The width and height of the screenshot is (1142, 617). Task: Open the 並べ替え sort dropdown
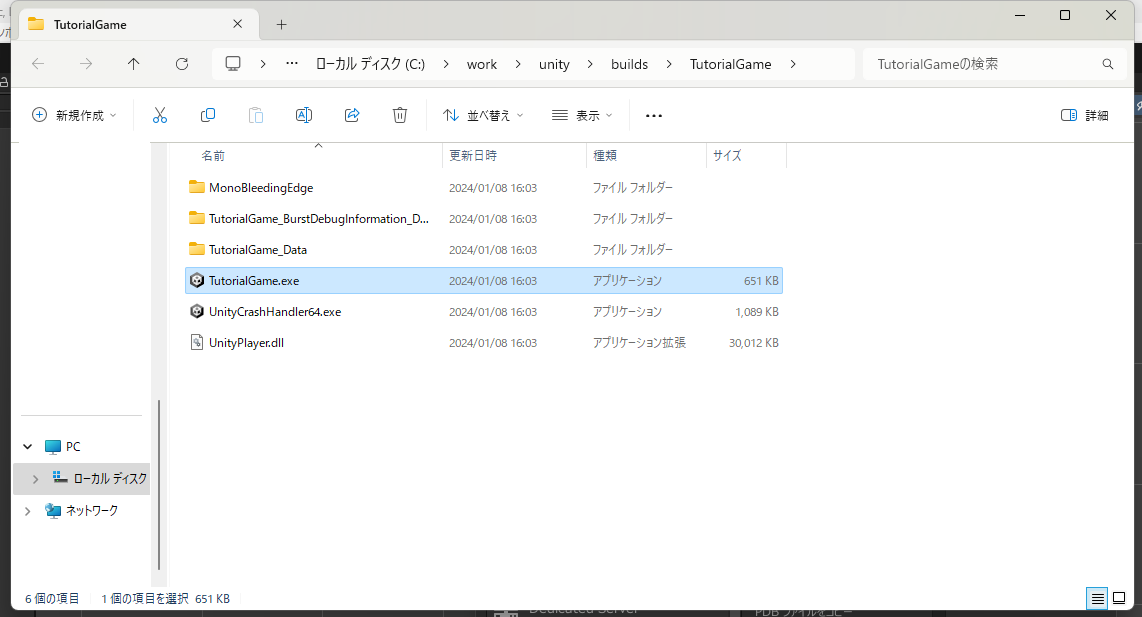pyautogui.click(x=483, y=115)
